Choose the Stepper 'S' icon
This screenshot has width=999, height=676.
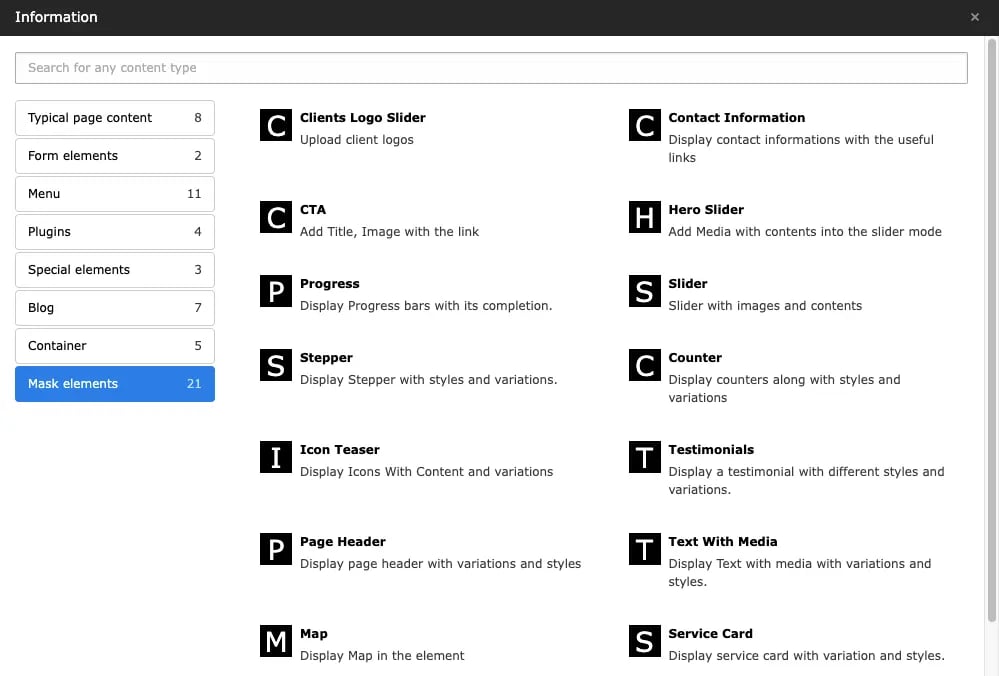(x=276, y=365)
